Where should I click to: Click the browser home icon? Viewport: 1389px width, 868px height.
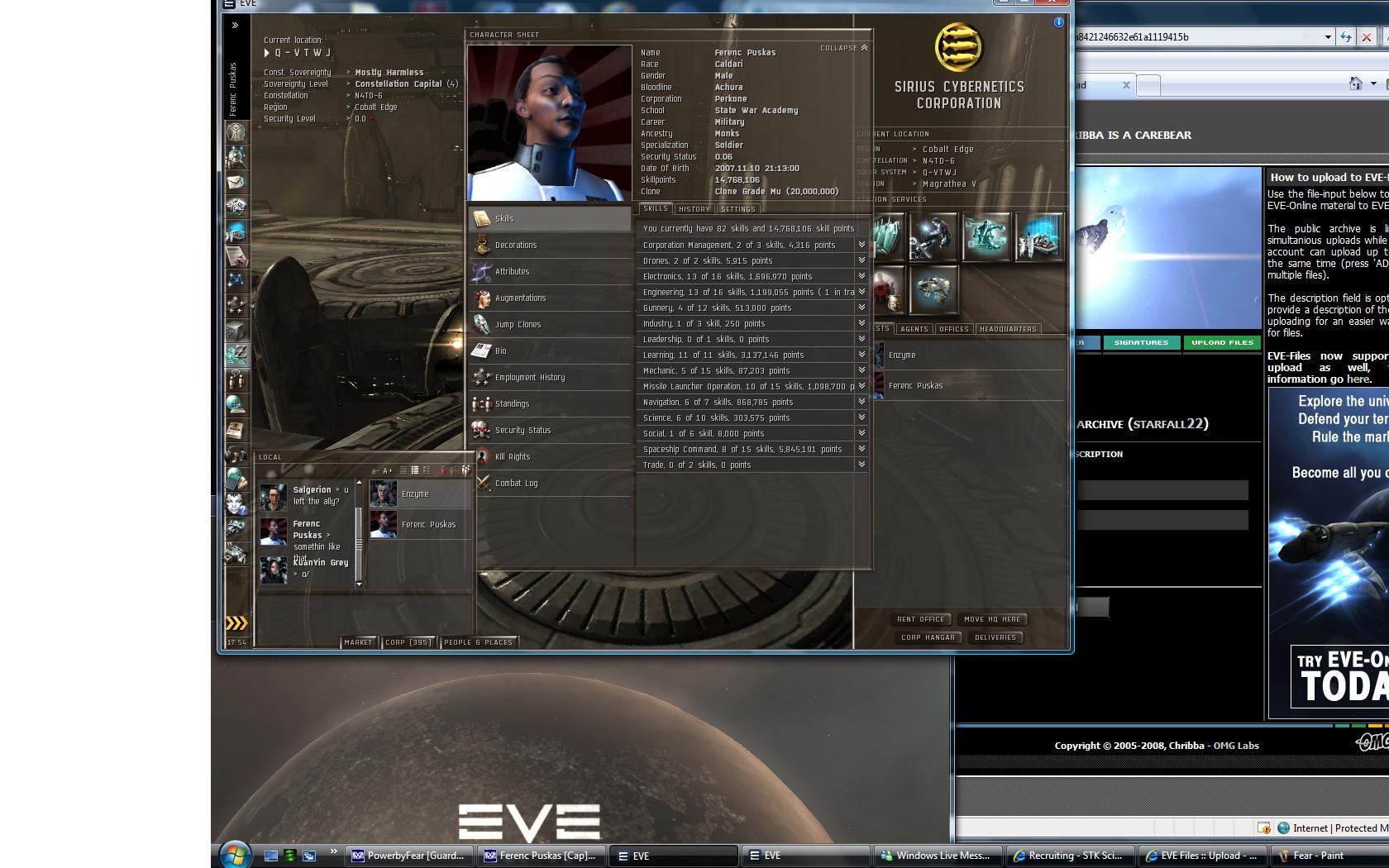coord(1355,83)
